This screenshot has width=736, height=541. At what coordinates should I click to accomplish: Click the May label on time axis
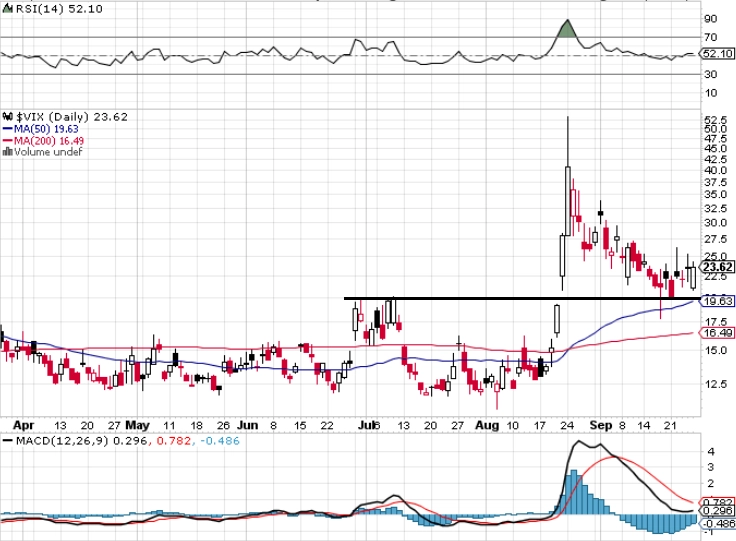pyautogui.click(x=138, y=425)
